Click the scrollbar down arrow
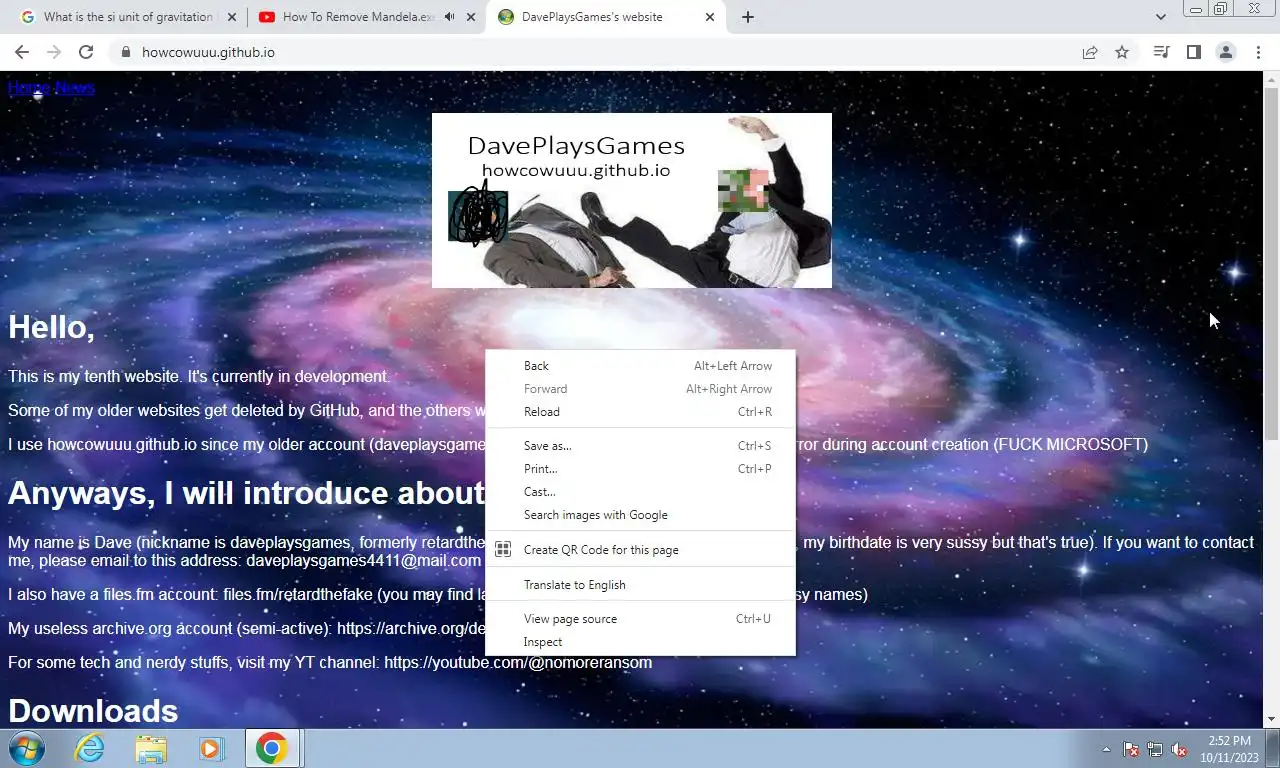The image size is (1280, 768). click(1271, 719)
